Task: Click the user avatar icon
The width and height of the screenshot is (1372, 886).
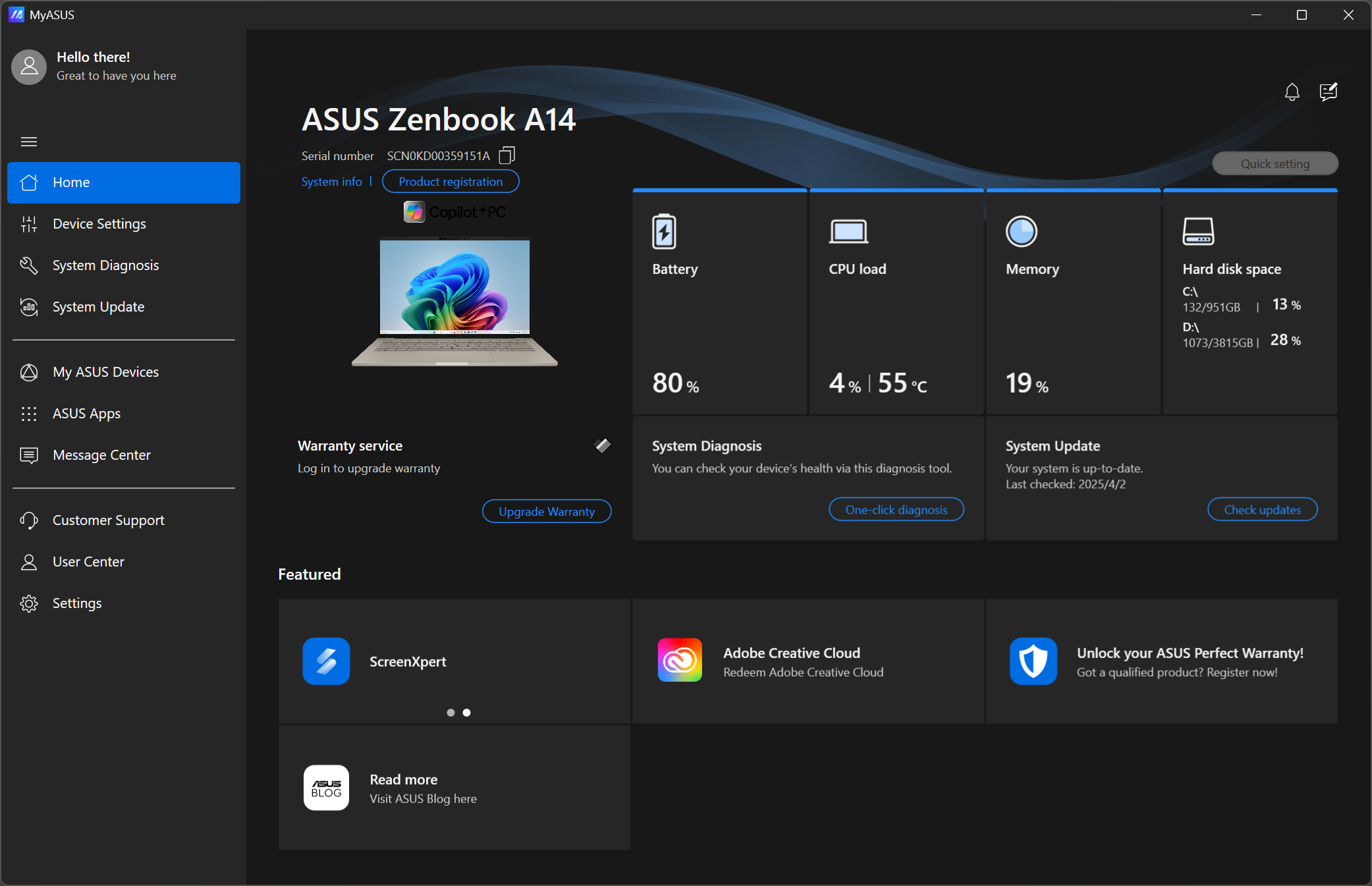Action: pyautogui.click(x=29, y=67)
